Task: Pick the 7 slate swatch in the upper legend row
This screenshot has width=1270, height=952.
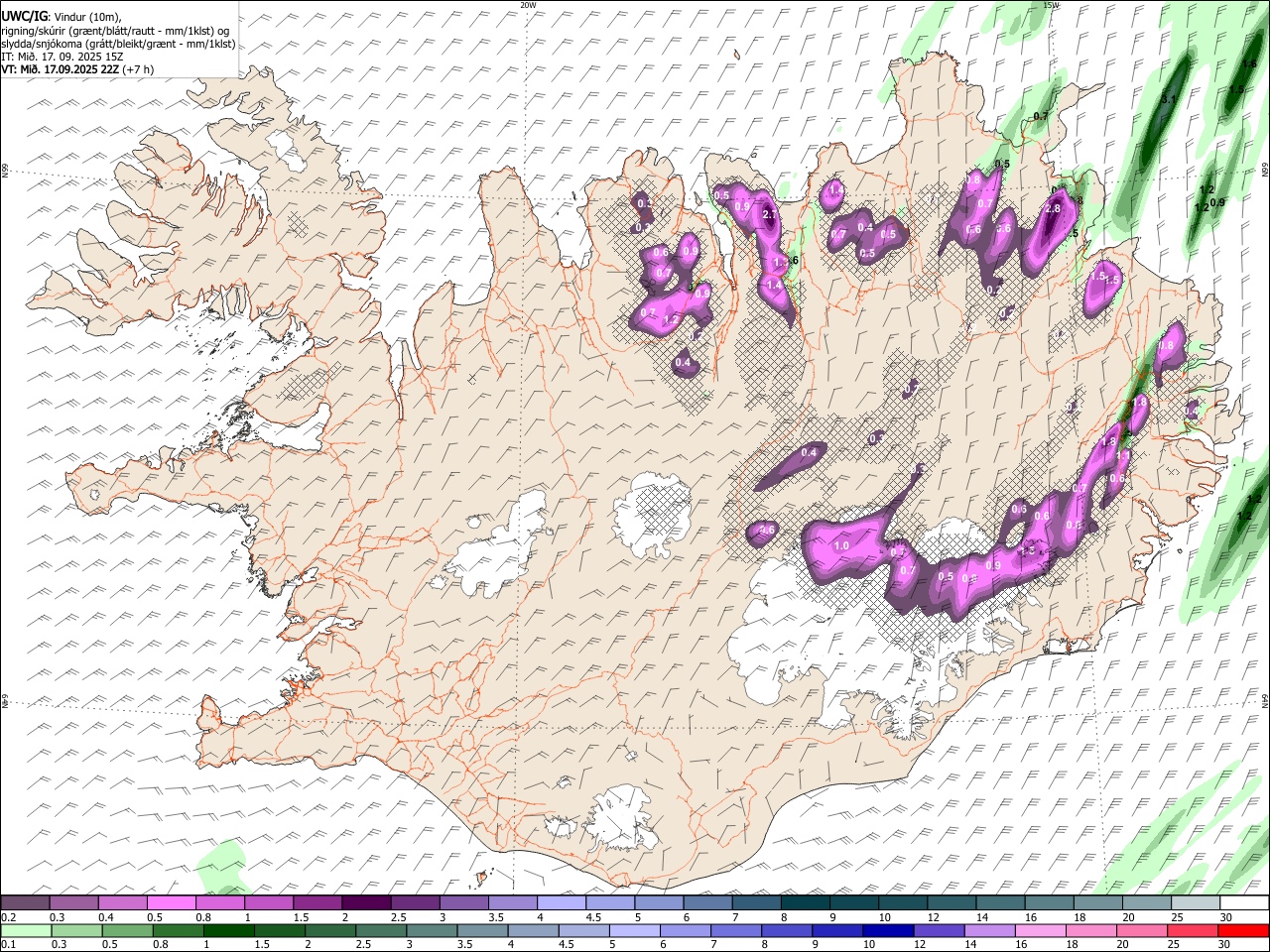Action: pos(756,902)
